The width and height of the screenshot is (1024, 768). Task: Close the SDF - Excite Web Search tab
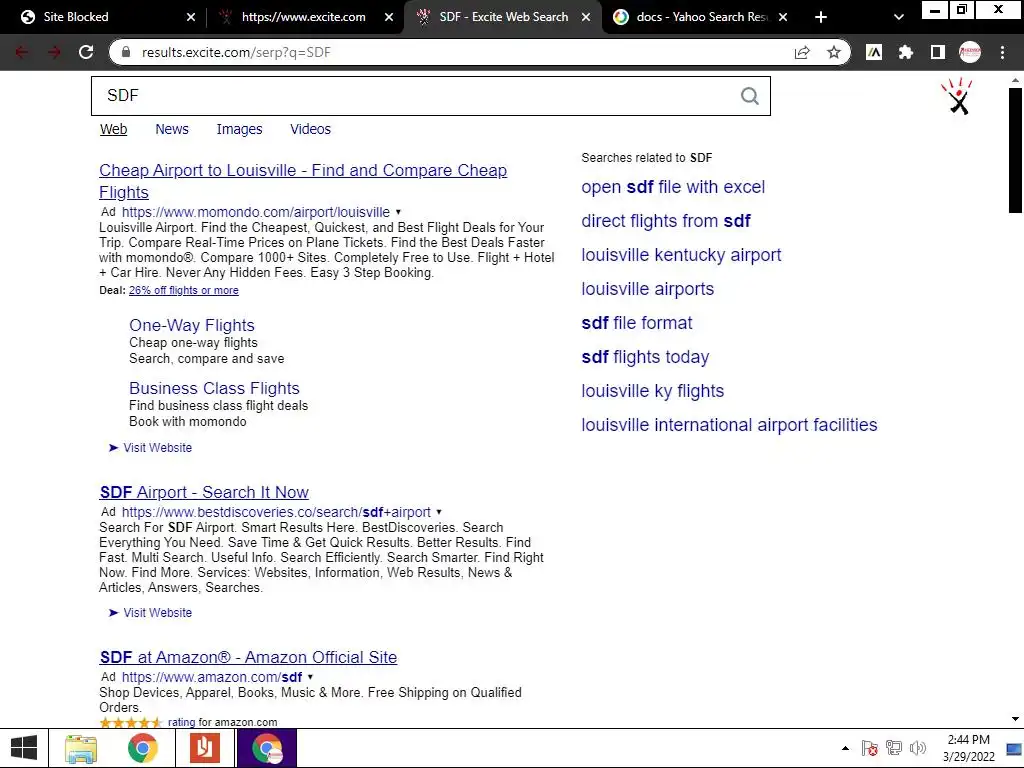(x=586, y=17)
